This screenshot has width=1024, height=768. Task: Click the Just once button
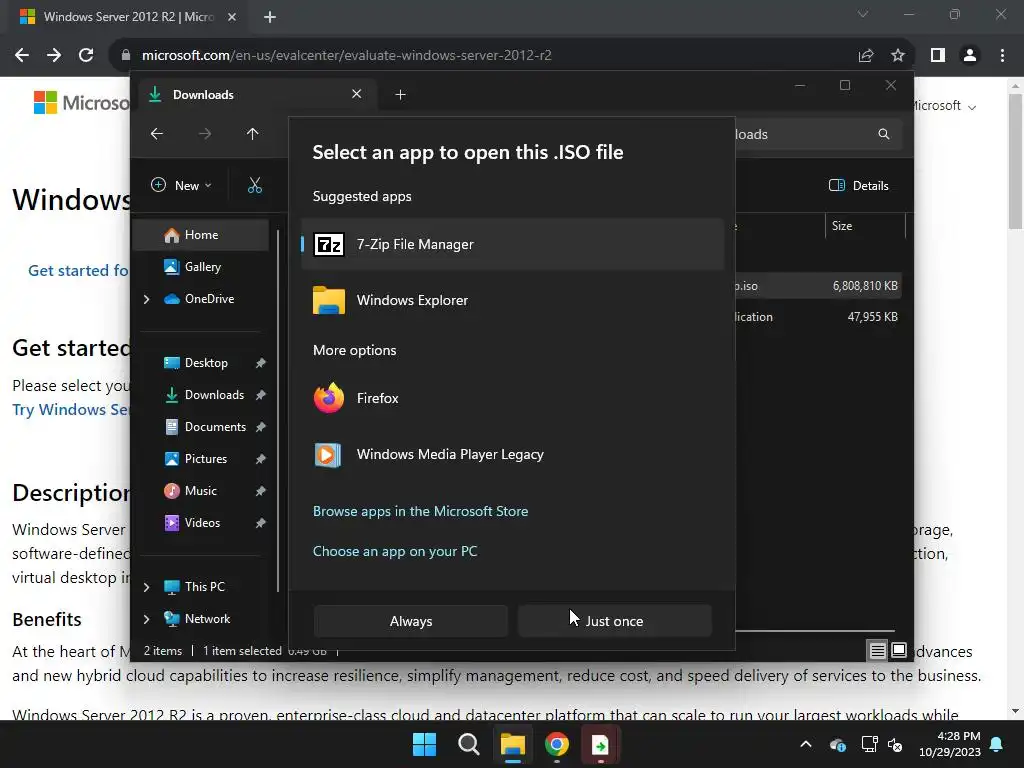pos(615,621)
